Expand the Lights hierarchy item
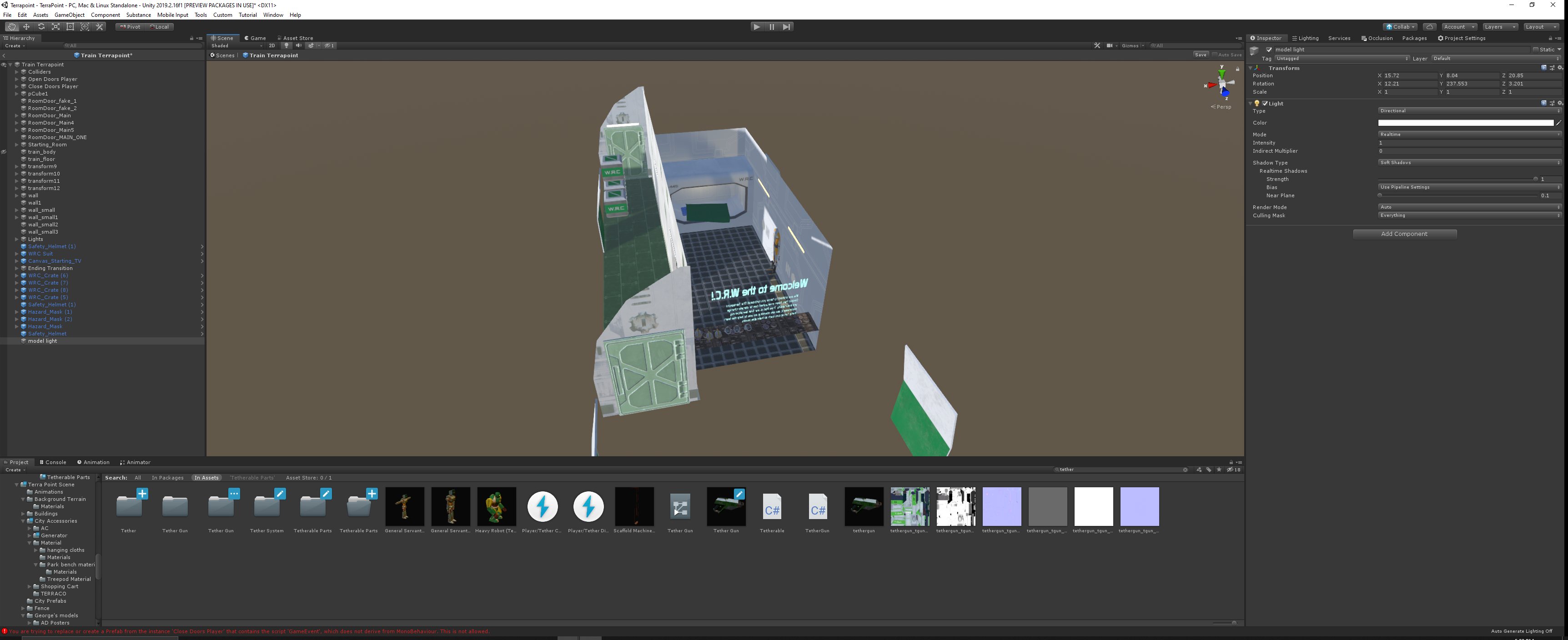This screenshot has width=1568, height=640. (x=17, y=239)
